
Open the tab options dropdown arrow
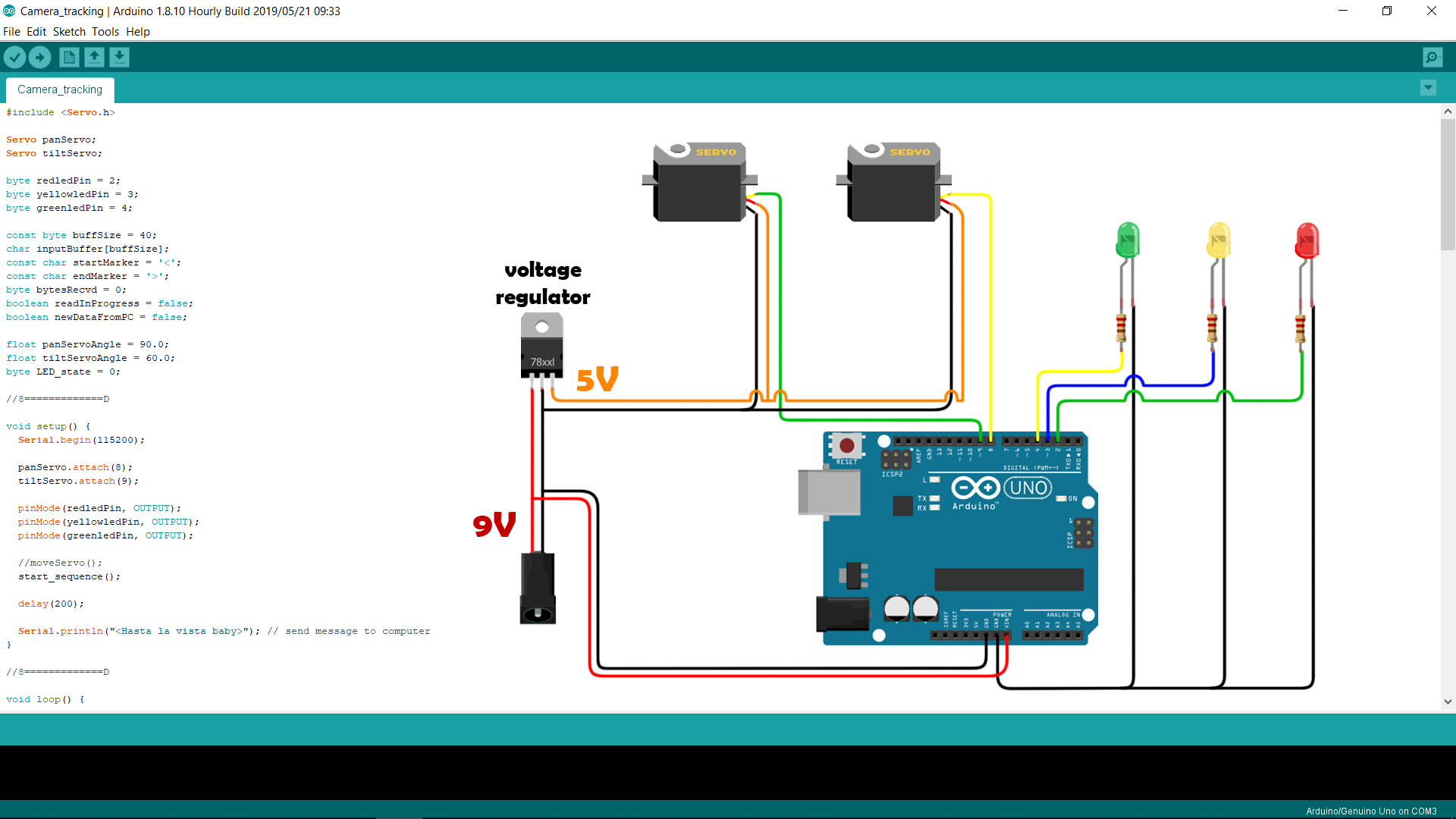pyautogui.click(x=1428, y=88)
